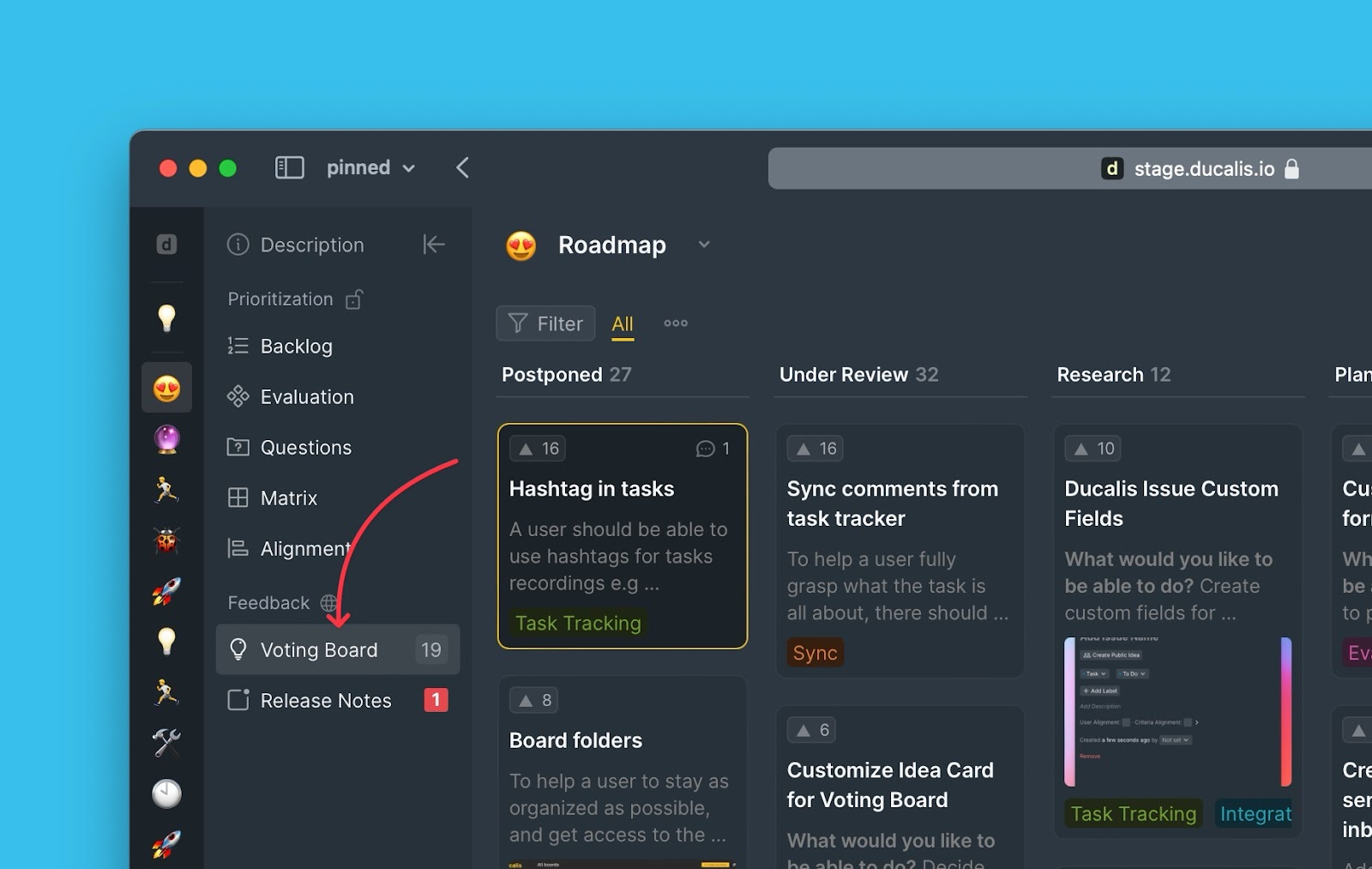
Task: Upvote the Hashtag in tasks card
Action: (538, 449)
